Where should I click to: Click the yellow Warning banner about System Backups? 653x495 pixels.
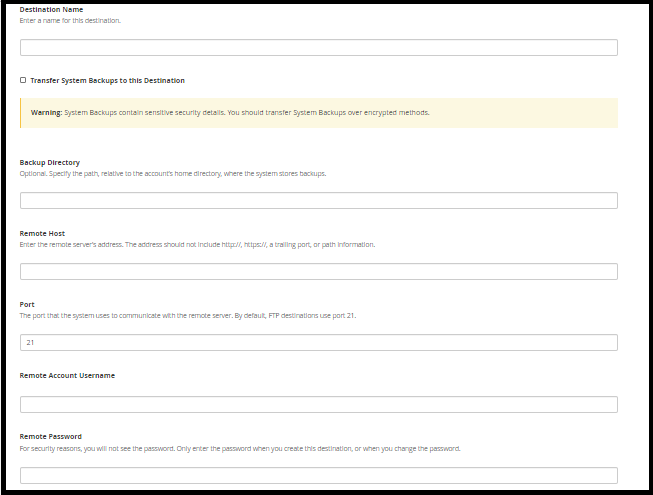(319, 113)
